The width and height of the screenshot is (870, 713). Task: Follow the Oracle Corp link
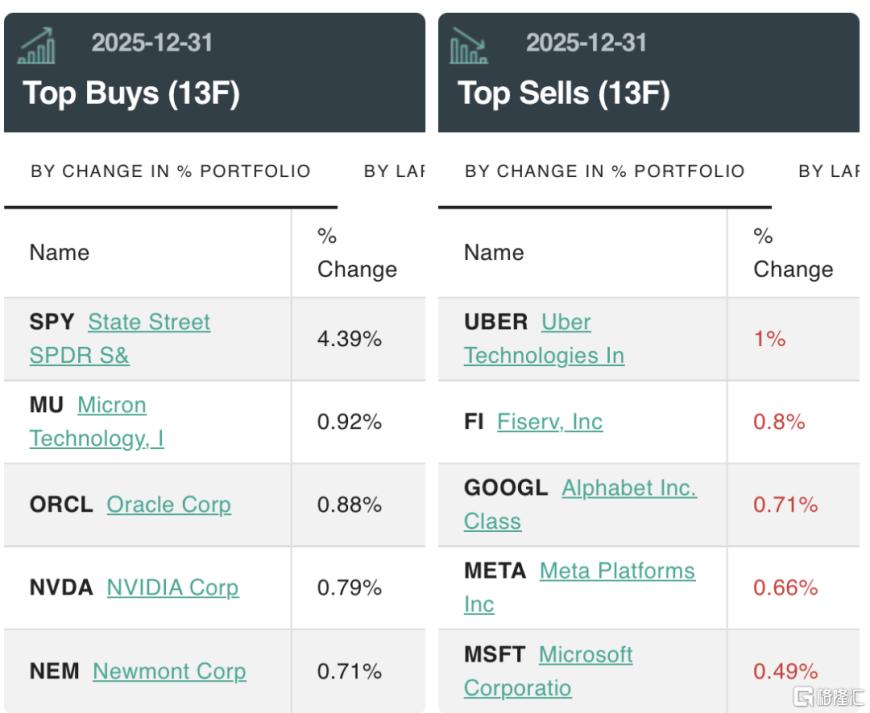pos(168,505)
